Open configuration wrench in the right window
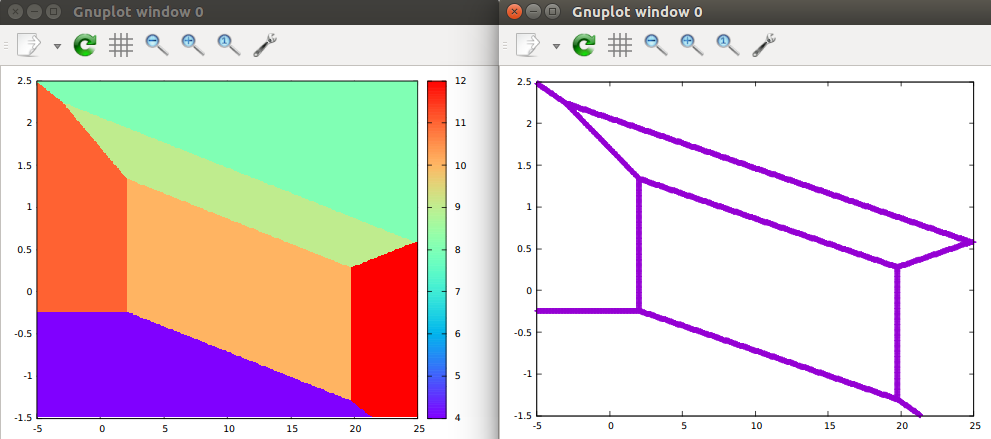991x439 pixels. (x=764, y=45)
